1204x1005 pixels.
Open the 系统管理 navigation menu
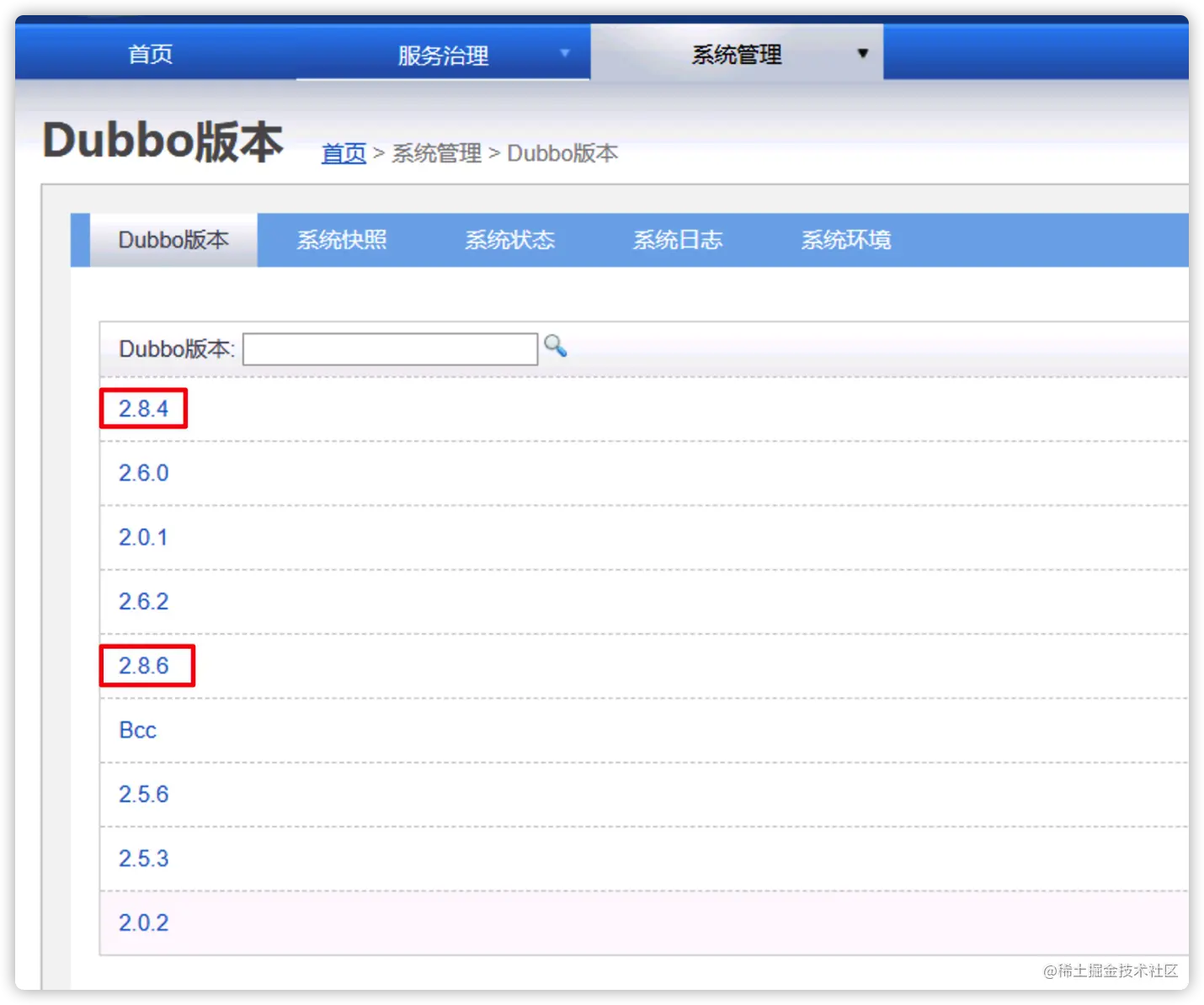tap(737, 54)
